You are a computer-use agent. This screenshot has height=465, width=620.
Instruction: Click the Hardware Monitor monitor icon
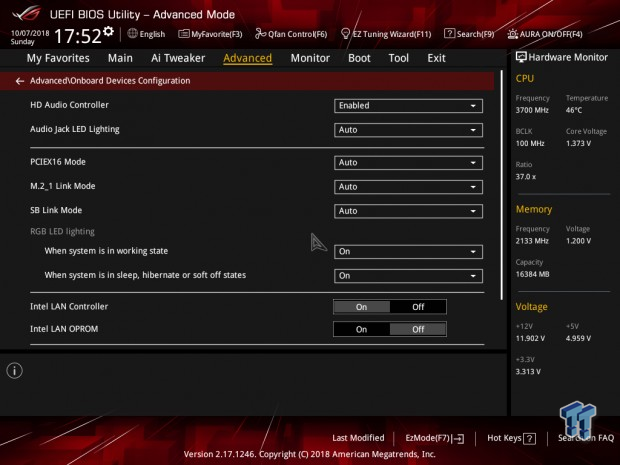521,57
